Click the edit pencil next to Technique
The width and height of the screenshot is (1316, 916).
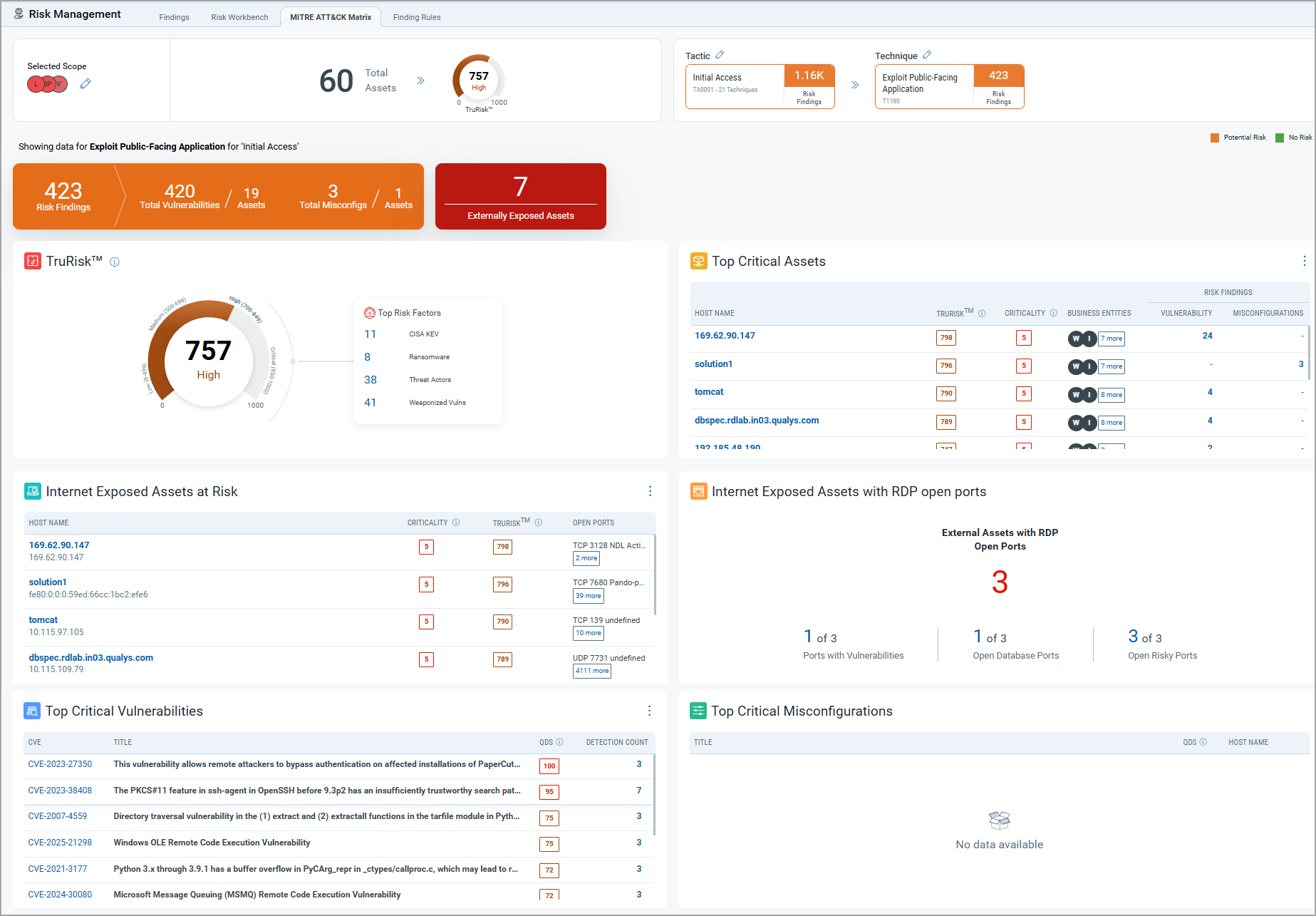tap(927, 55)
